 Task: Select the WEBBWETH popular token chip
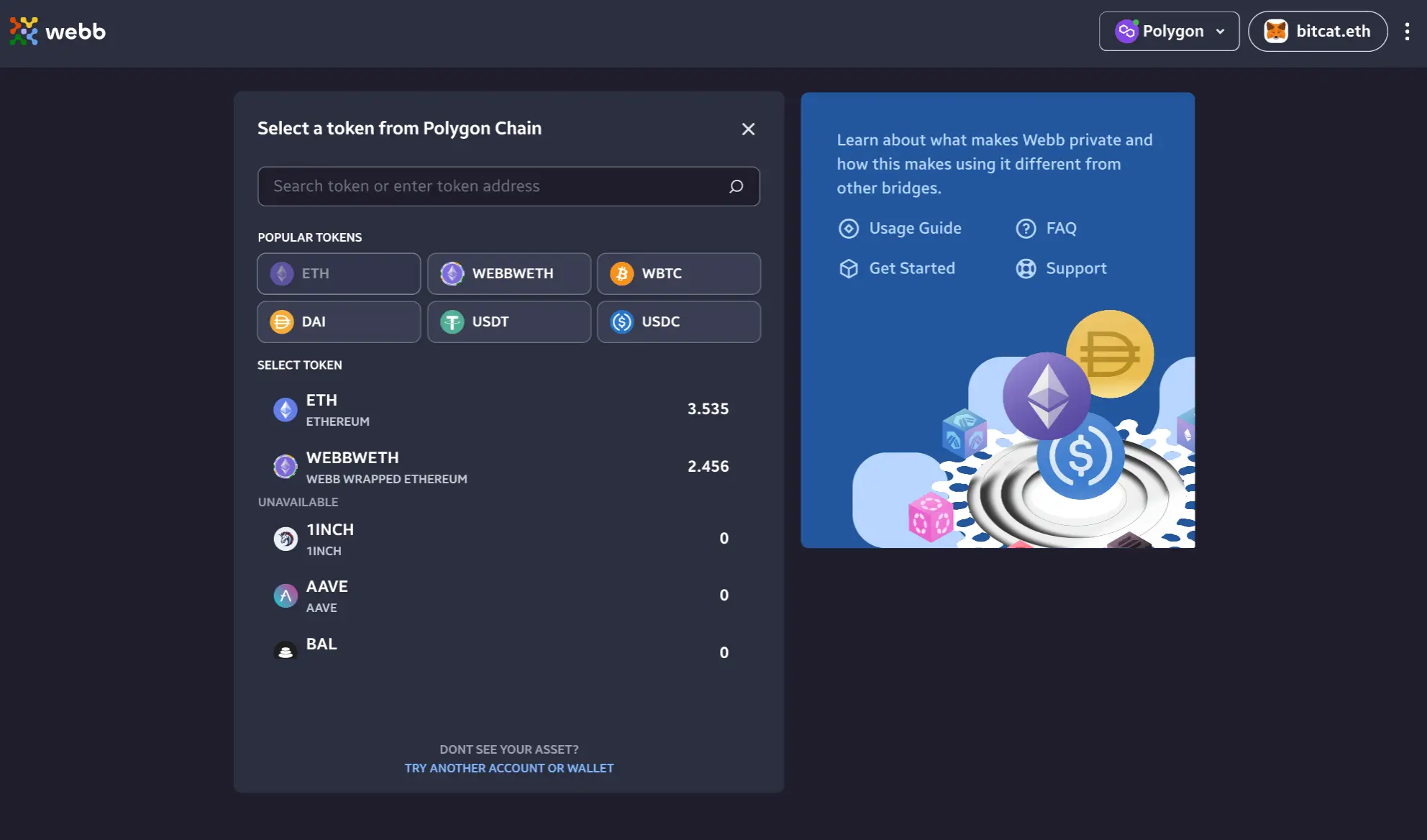509,273
